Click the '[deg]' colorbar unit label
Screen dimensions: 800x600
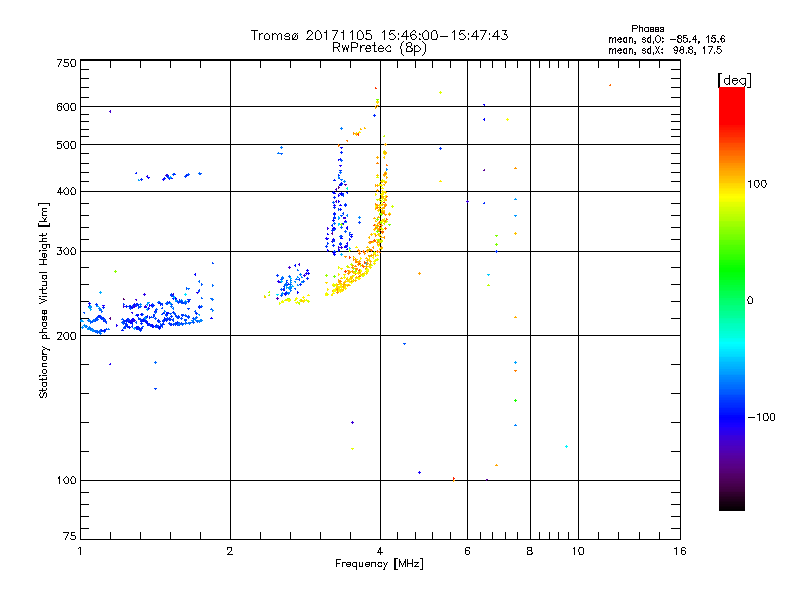tap(734, 80)
